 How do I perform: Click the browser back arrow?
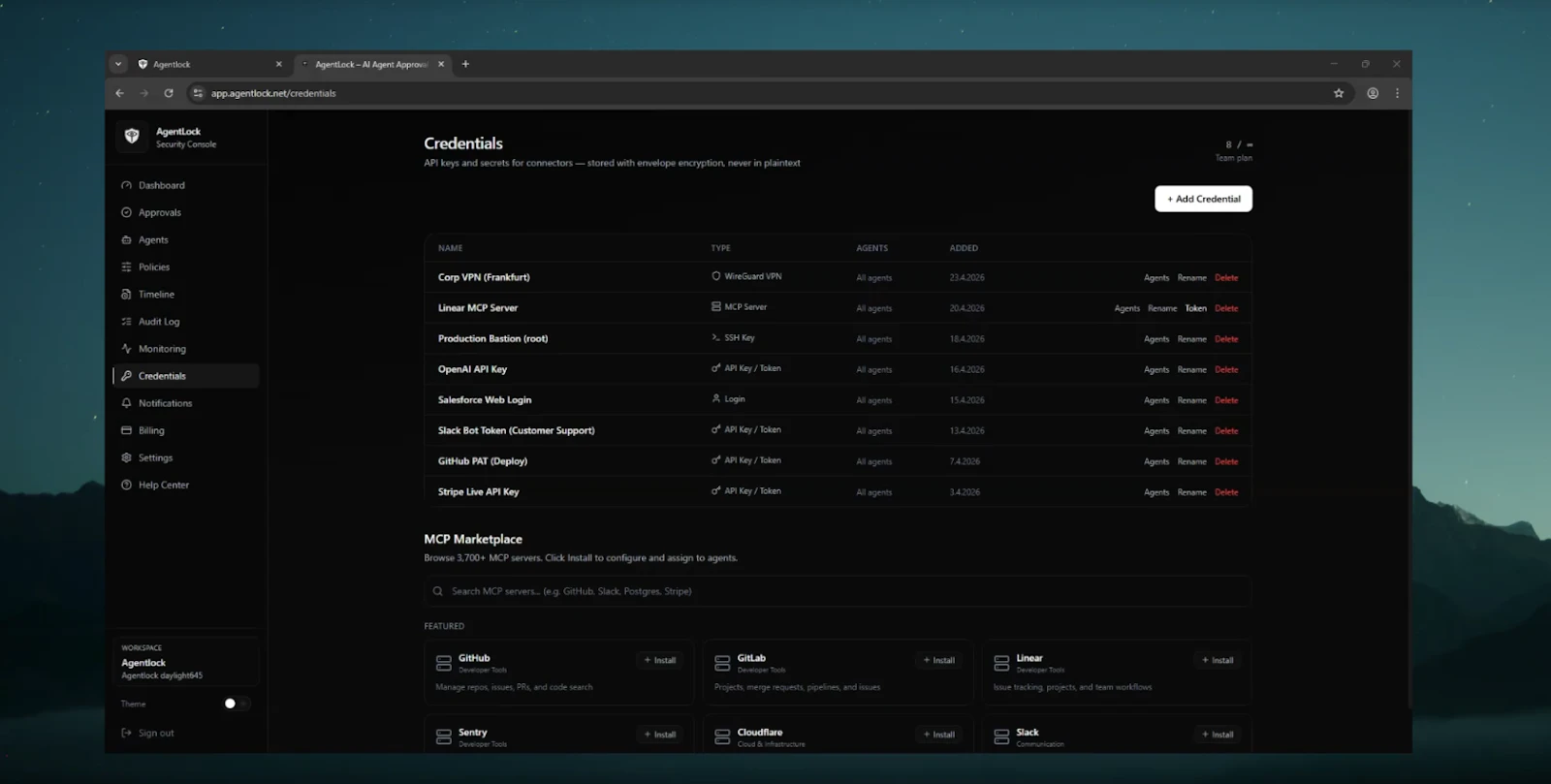(x=120, y=93)
